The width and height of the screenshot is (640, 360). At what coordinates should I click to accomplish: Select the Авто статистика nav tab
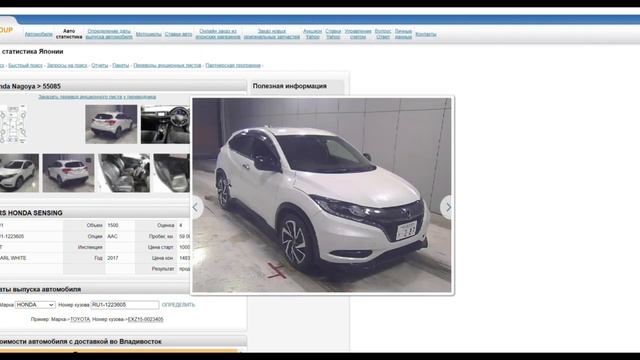click(x=69, y=34)
